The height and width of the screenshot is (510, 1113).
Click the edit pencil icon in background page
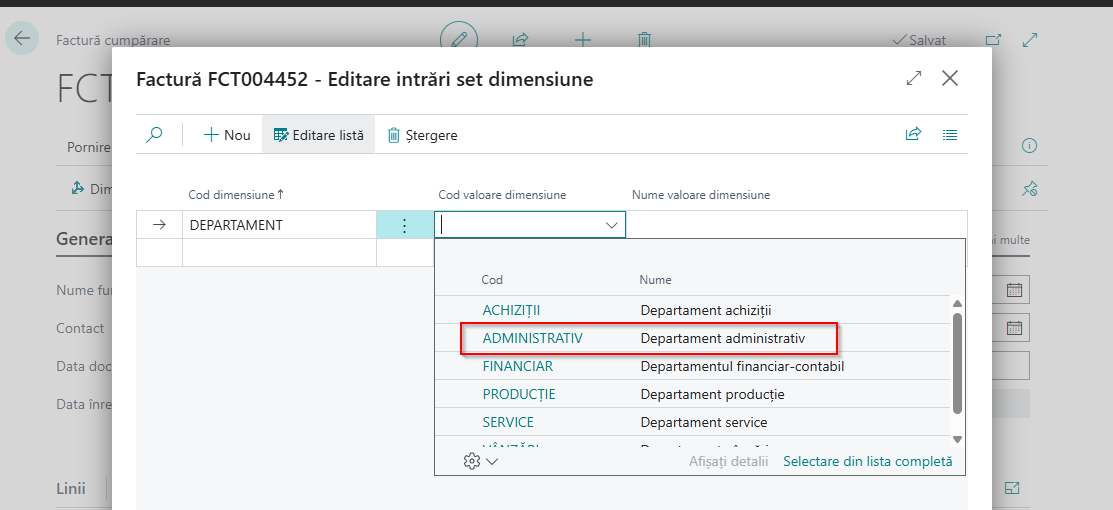[459, 38]
